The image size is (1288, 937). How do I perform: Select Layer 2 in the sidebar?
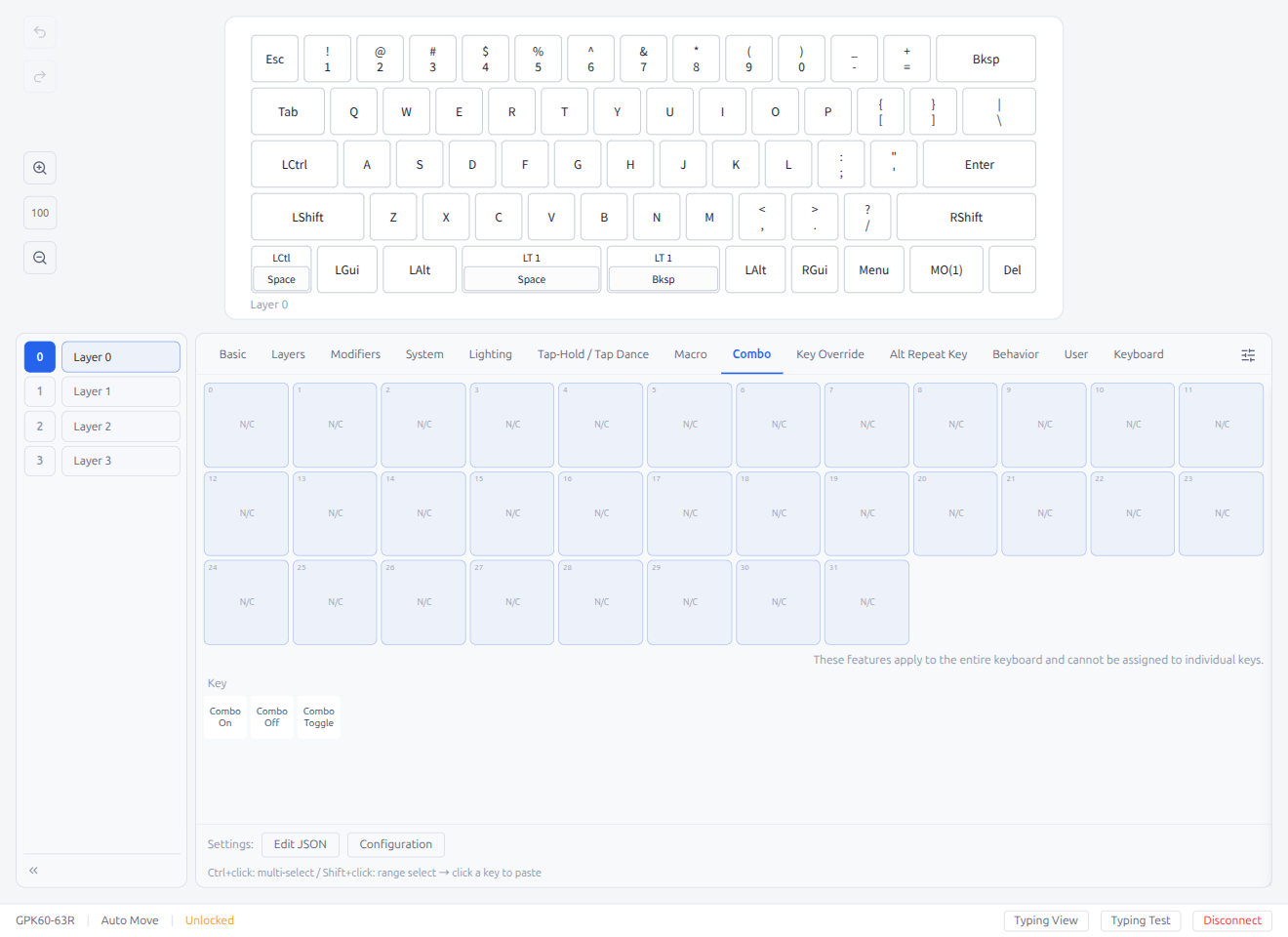click(120, 426)
